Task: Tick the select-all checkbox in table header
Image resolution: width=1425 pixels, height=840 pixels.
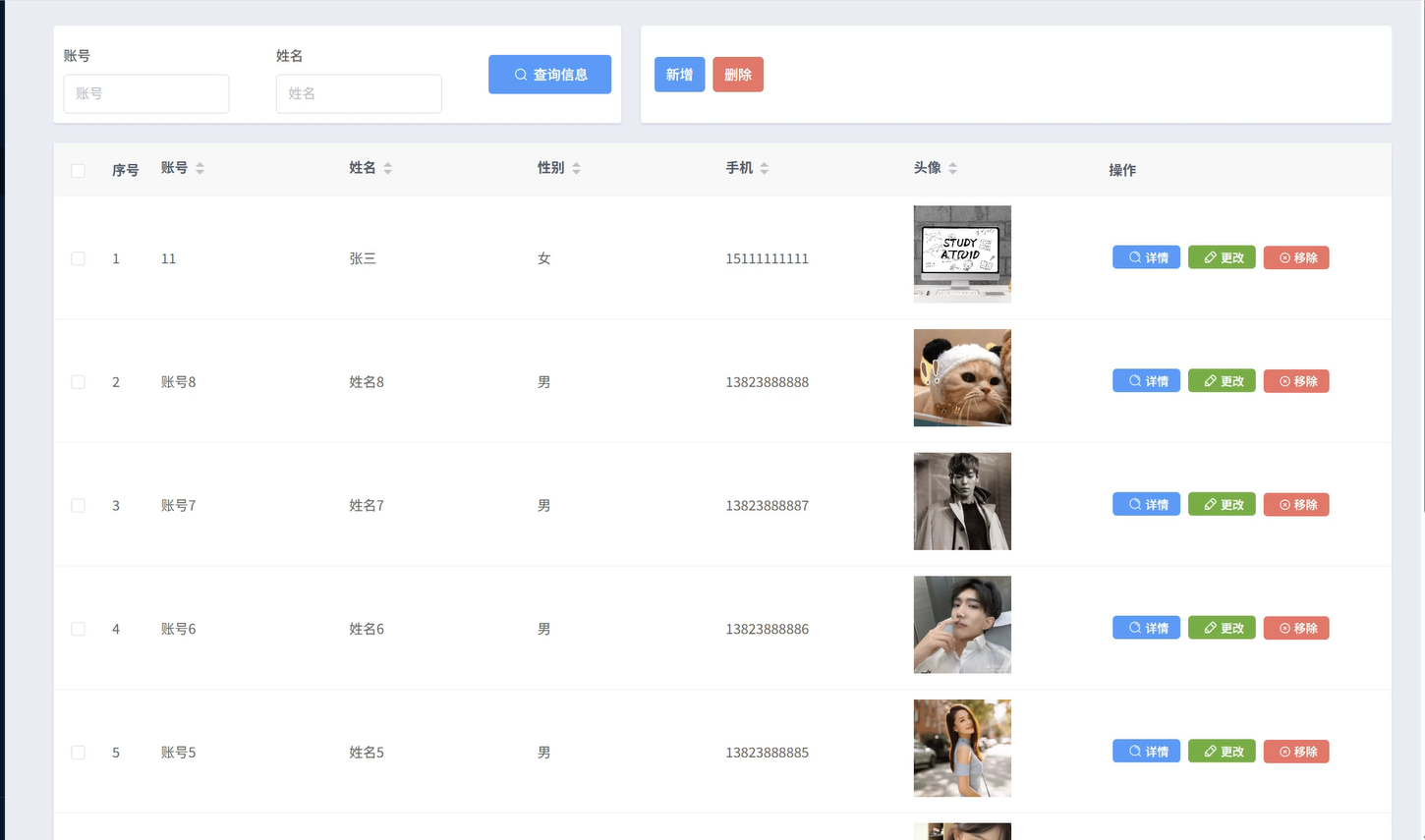Action: [x=79, y=171]
